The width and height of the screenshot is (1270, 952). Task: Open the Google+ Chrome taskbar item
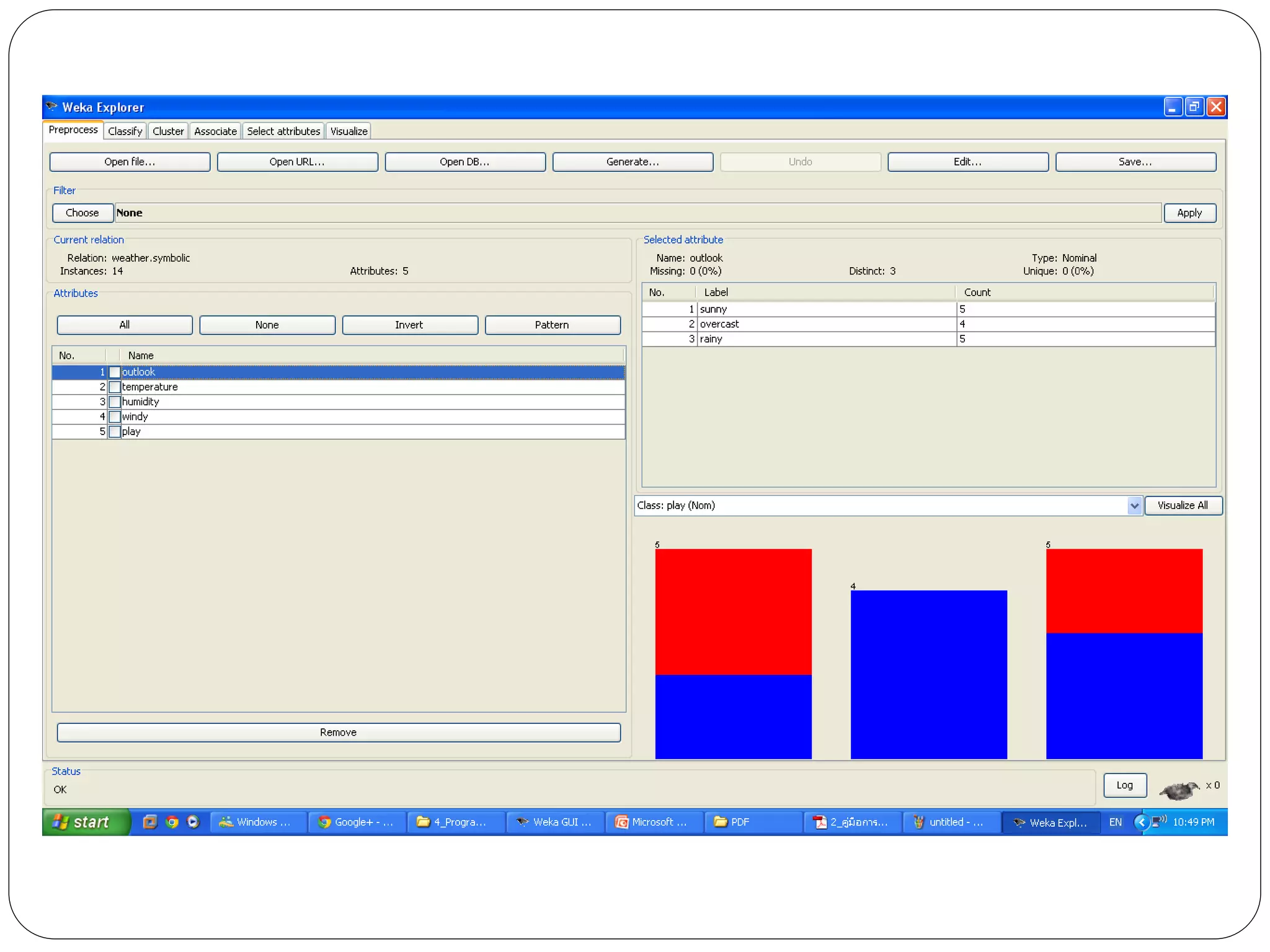357,822
